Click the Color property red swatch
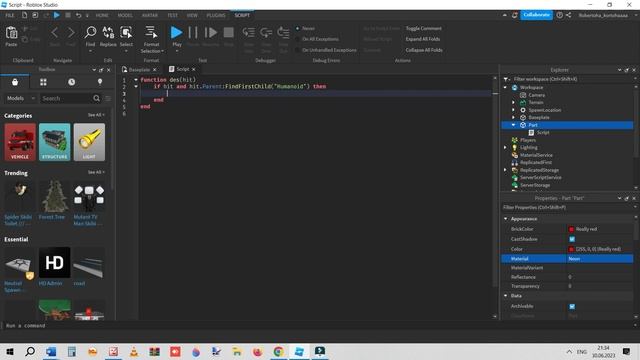This screenshot has height=360, width=640. (x=571, y=249)
